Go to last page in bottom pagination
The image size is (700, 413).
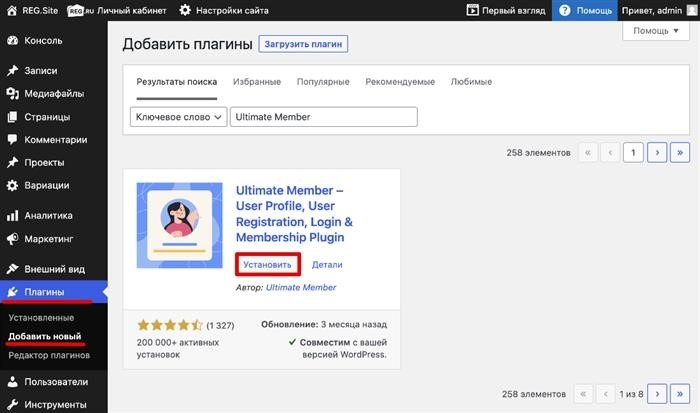[x=680, y=394]
